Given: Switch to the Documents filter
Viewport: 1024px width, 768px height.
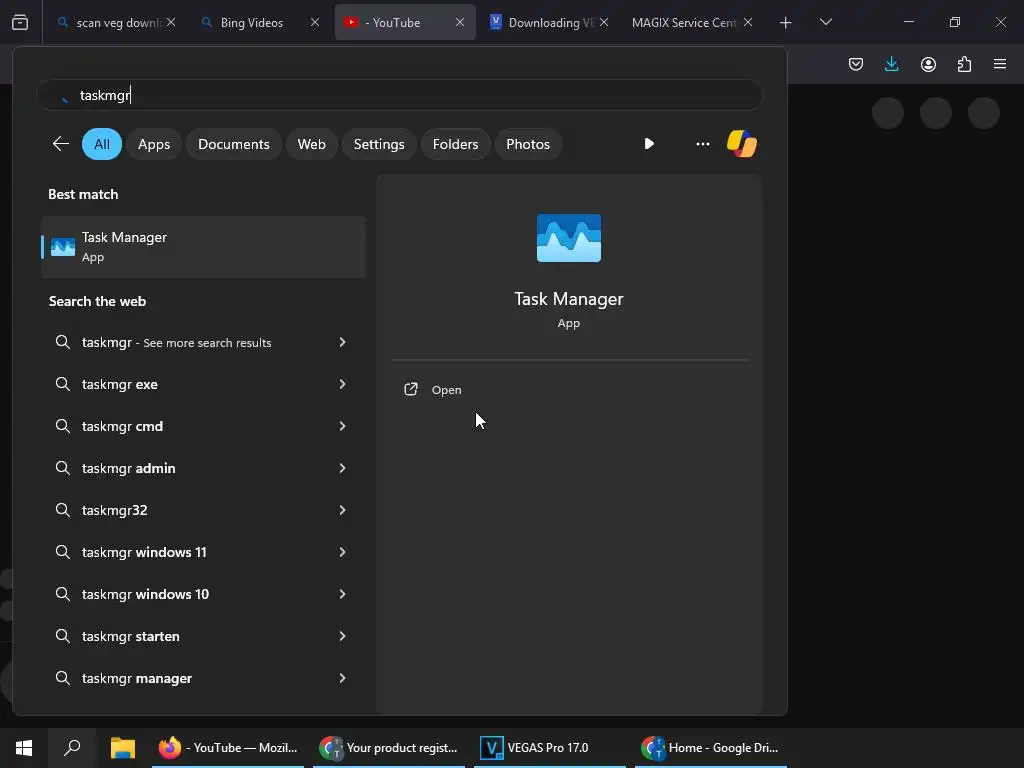Looking at the screenshot, I should pos(234,144).
